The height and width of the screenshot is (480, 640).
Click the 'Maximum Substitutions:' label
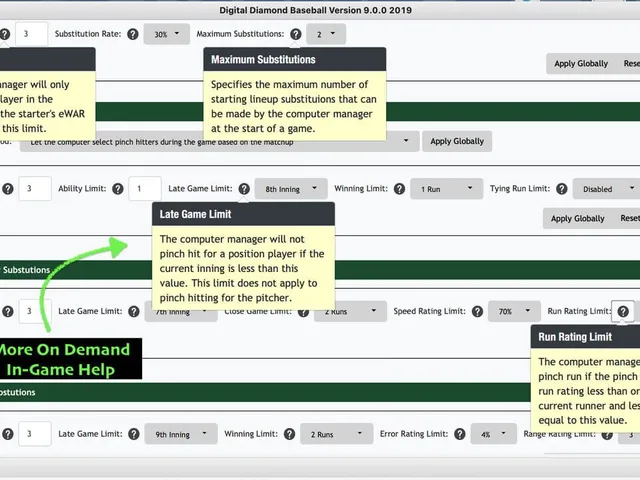(240, 34)
